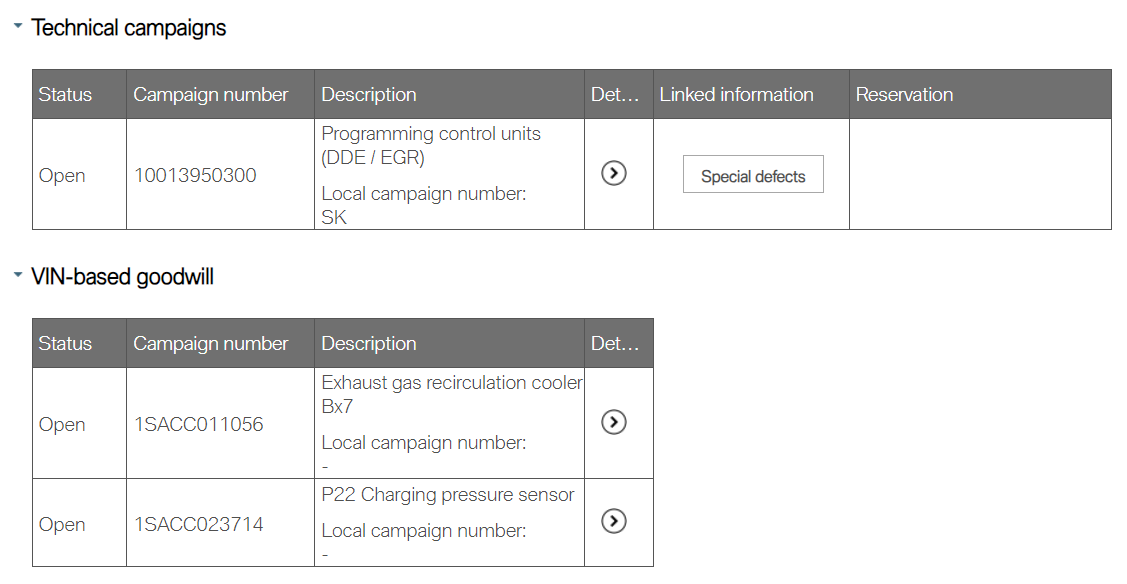Click Status header in VIN-based goodwill table
Screen dimensions: 1127x584
[x=65, y=343]
